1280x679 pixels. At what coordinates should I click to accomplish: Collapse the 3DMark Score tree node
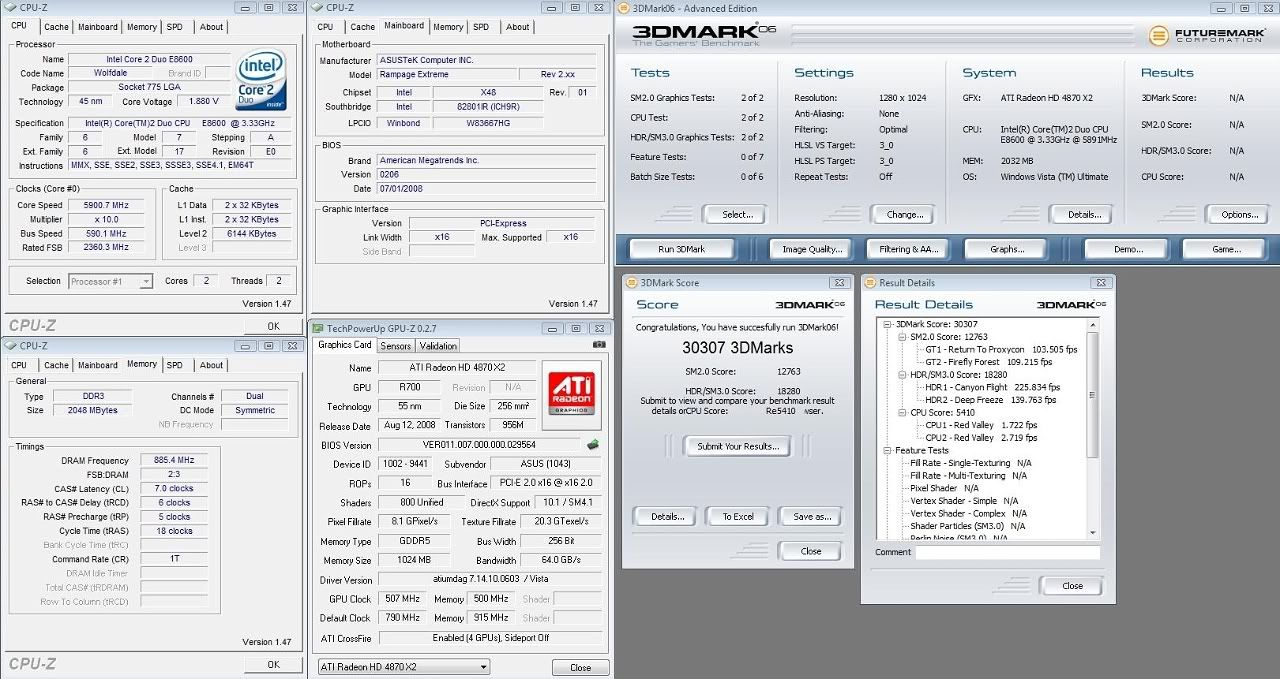pos(887,324)
